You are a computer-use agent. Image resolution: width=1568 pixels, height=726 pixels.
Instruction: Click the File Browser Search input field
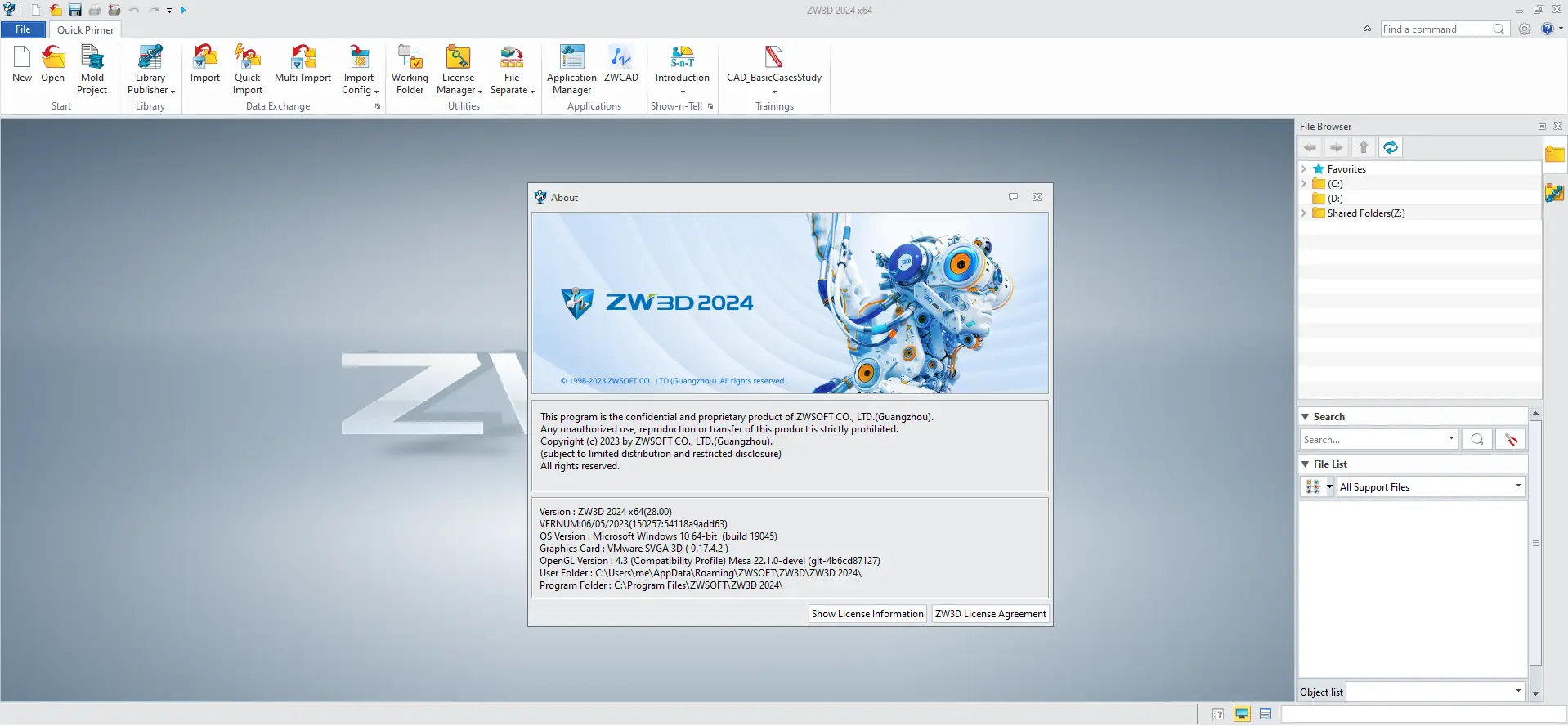click(1373, 439)
